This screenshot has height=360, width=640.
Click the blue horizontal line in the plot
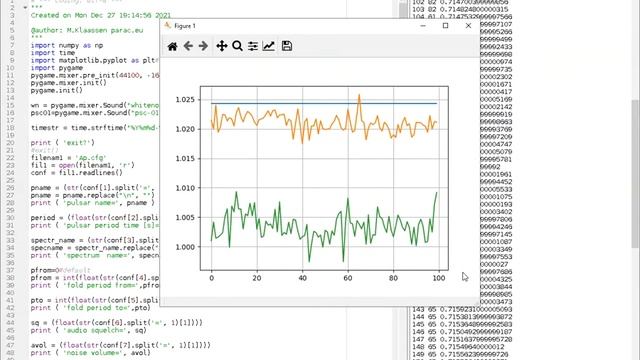324,104
